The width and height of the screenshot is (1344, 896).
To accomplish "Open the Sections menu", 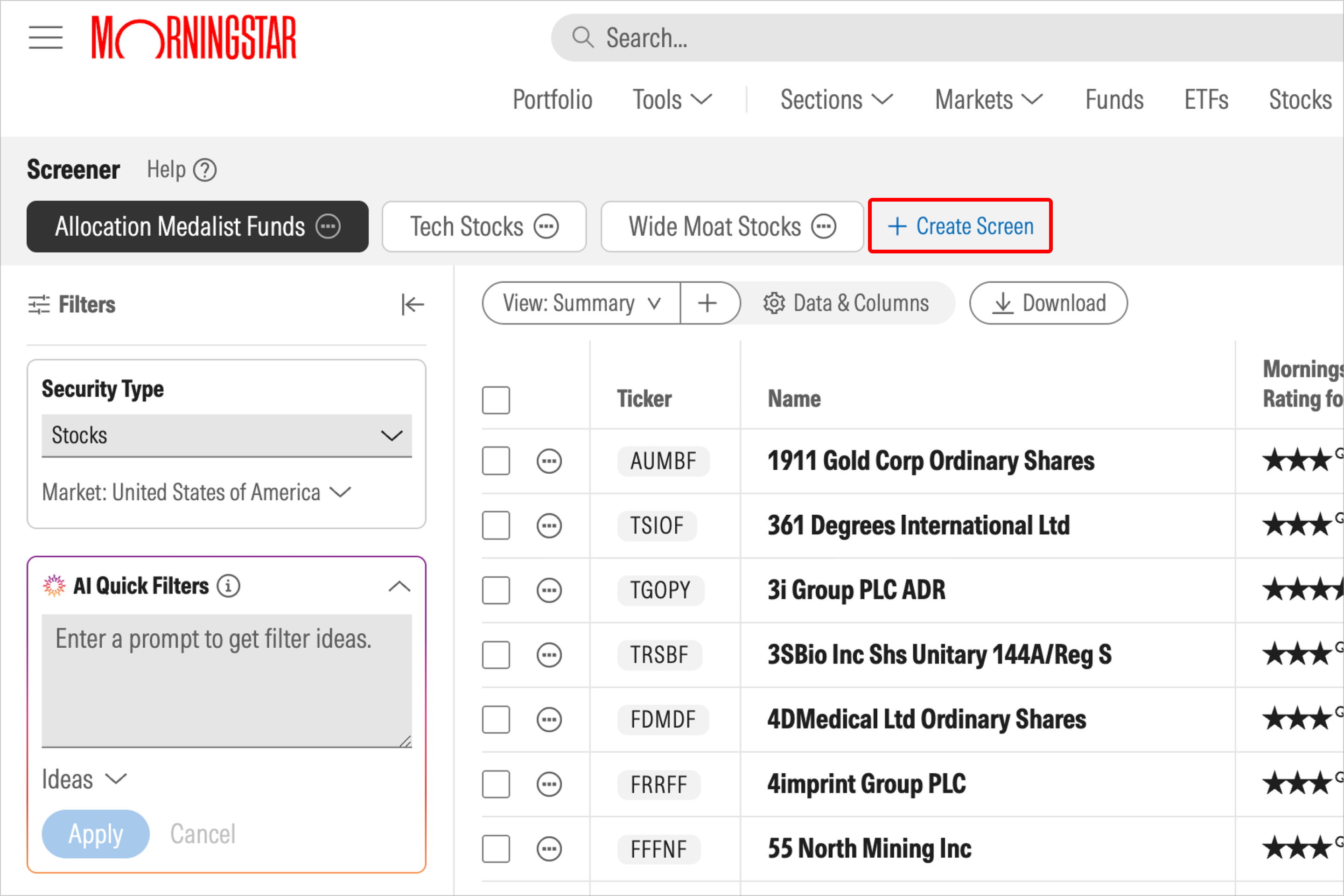I will tap(837, 100).
